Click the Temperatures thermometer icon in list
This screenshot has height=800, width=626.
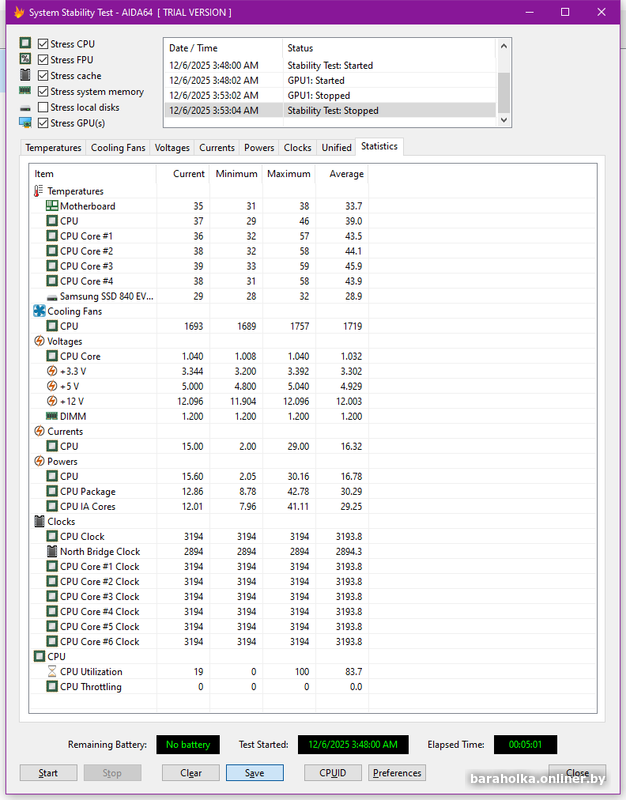point(39,191)
